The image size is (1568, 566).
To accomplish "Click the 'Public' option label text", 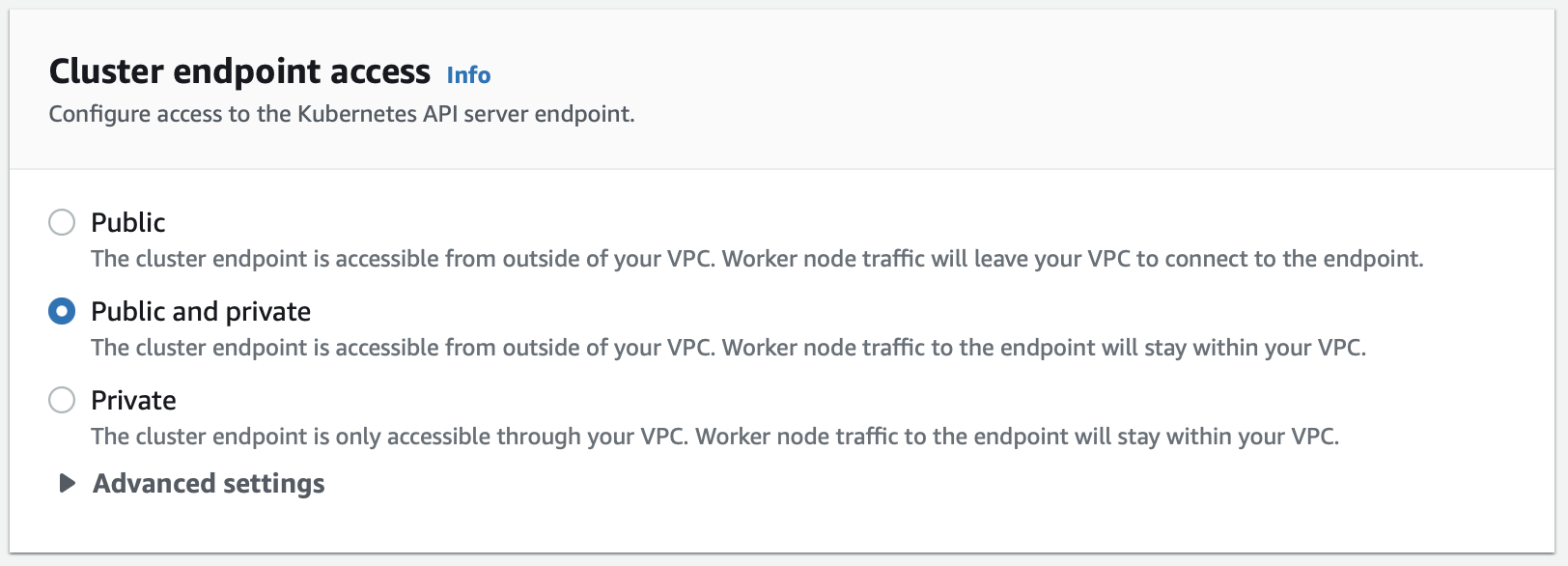I will tap(127, 222).
